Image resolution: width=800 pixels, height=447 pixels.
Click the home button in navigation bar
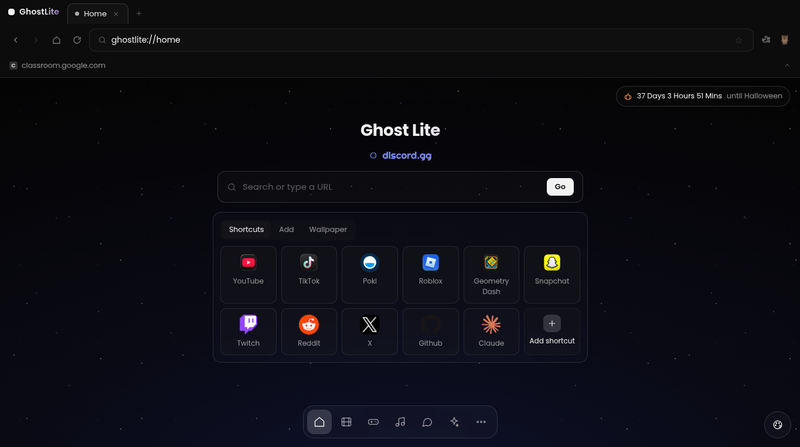coord(57,40)
